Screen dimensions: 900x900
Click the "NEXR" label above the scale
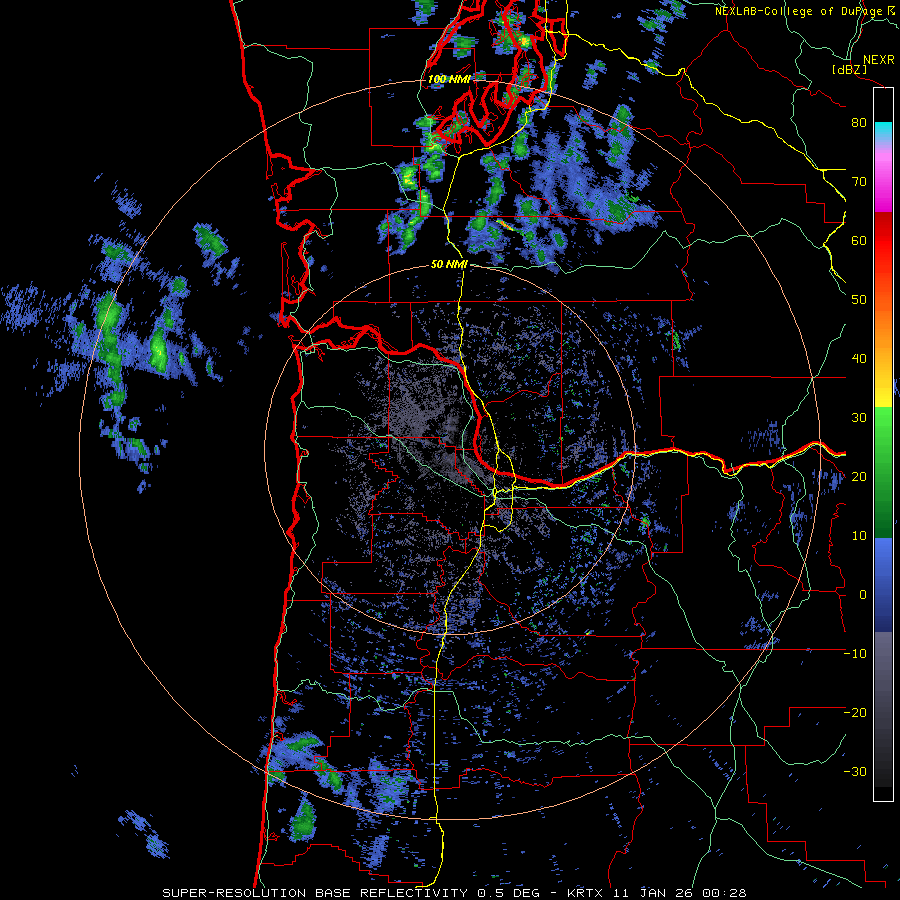pyautogui.click(x=878, y=60)
